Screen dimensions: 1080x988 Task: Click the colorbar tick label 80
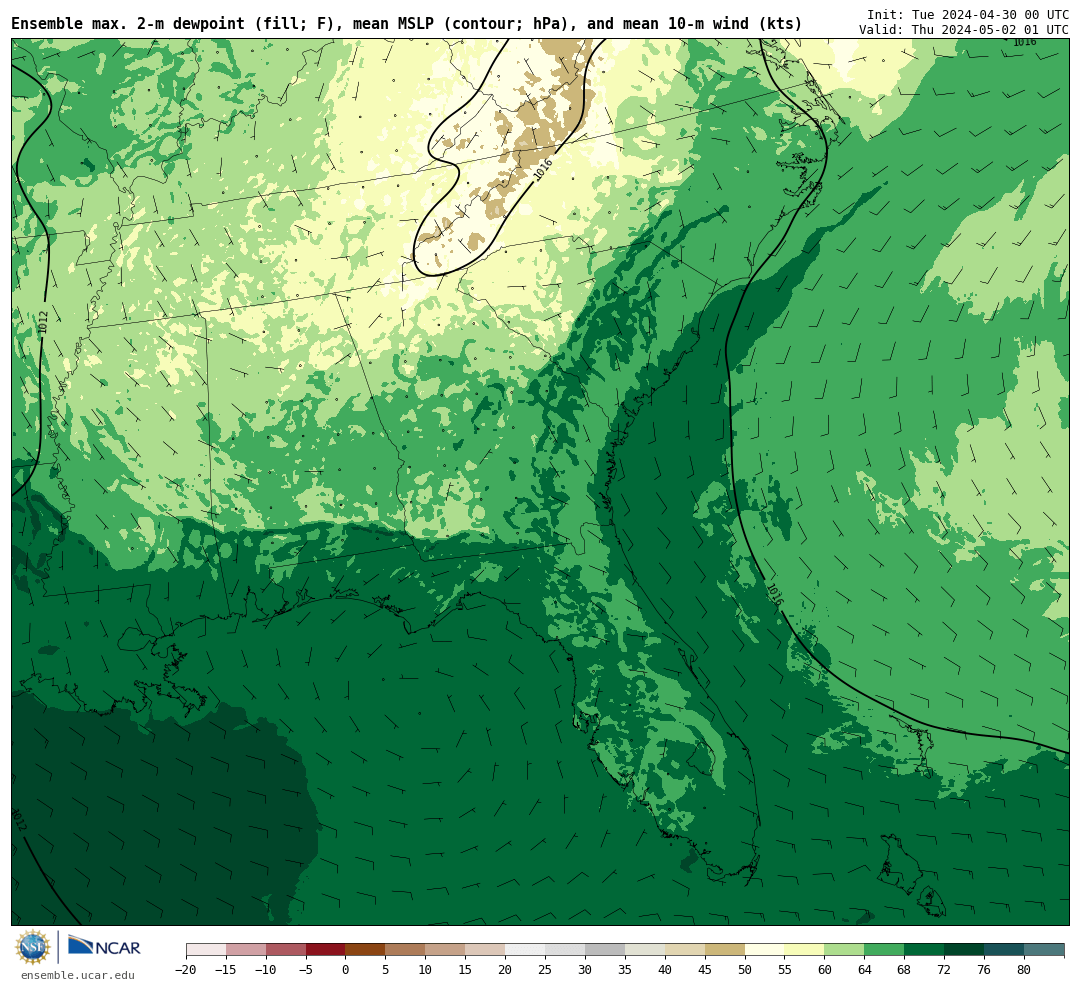1024,970
